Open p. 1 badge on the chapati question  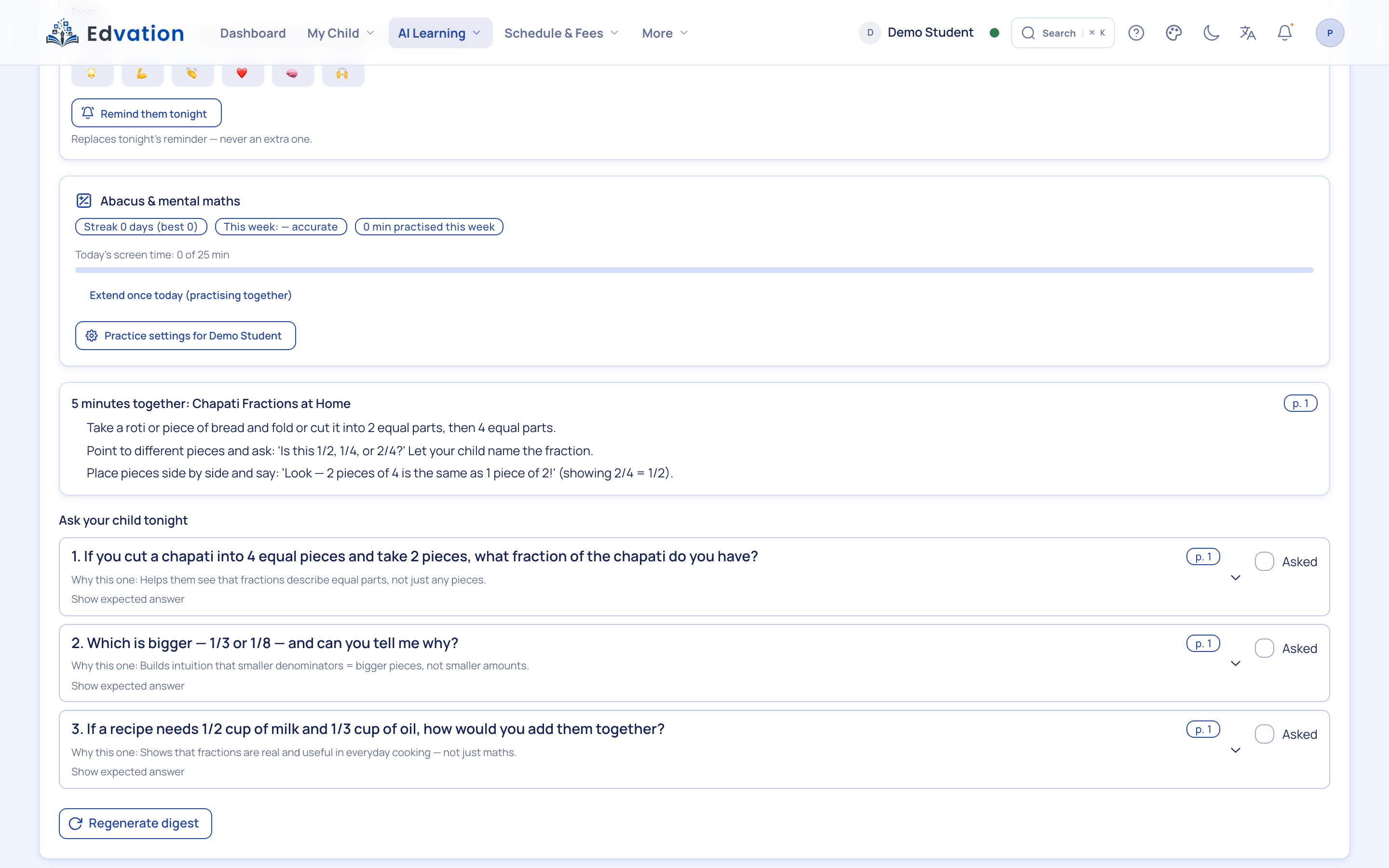coord(1203,557)
